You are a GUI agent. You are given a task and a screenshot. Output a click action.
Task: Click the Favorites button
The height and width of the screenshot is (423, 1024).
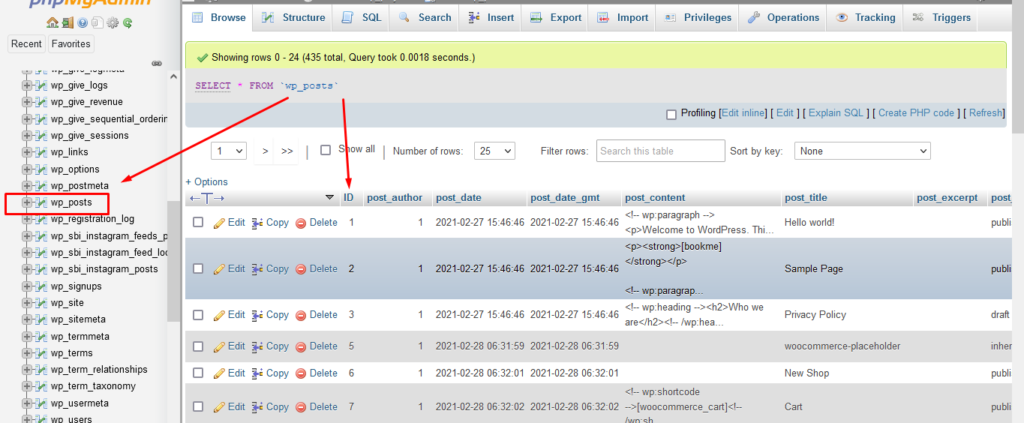pyautogui.click(x=71, y=44)
